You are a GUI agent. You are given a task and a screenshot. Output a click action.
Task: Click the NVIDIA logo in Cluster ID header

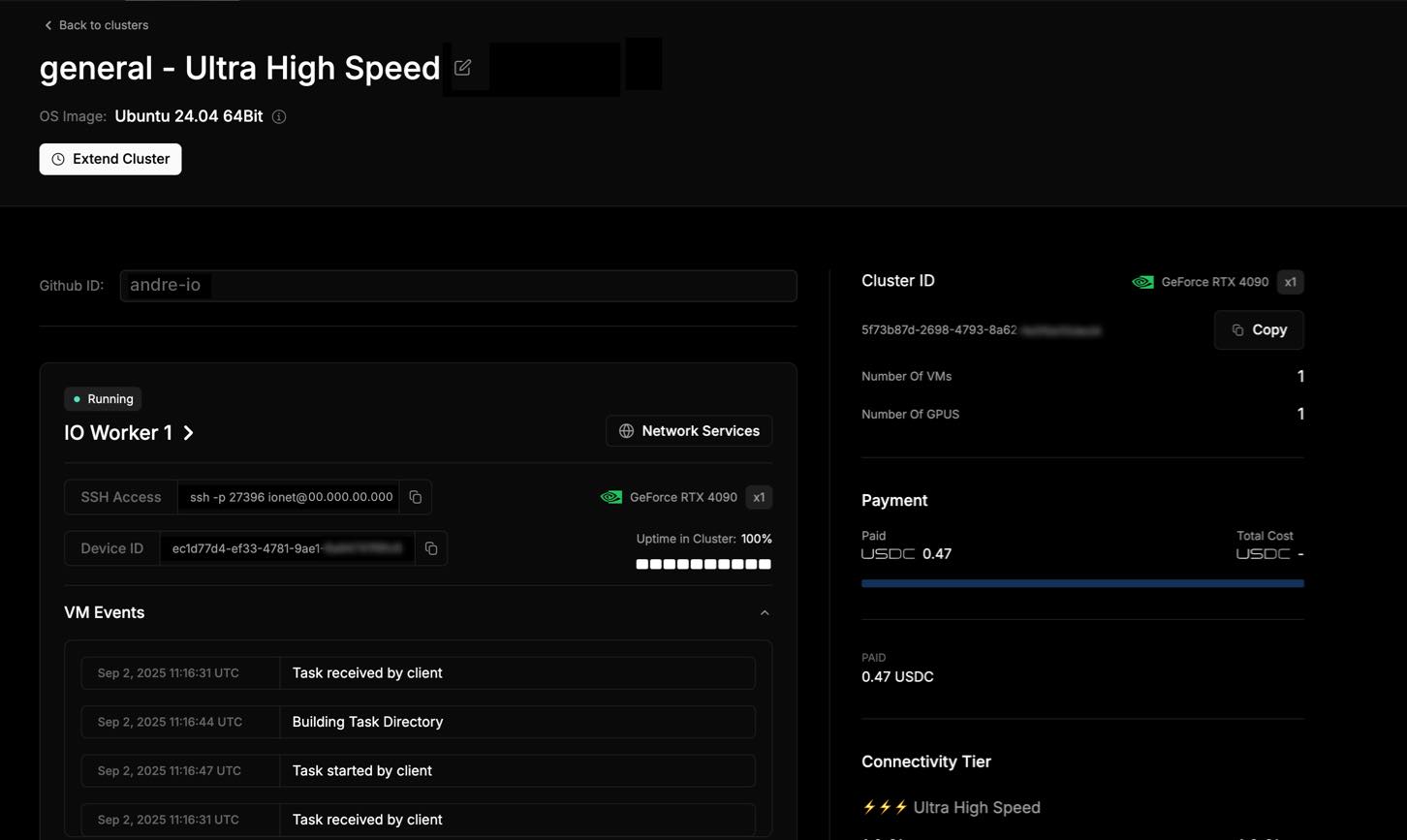[1143, 282]
